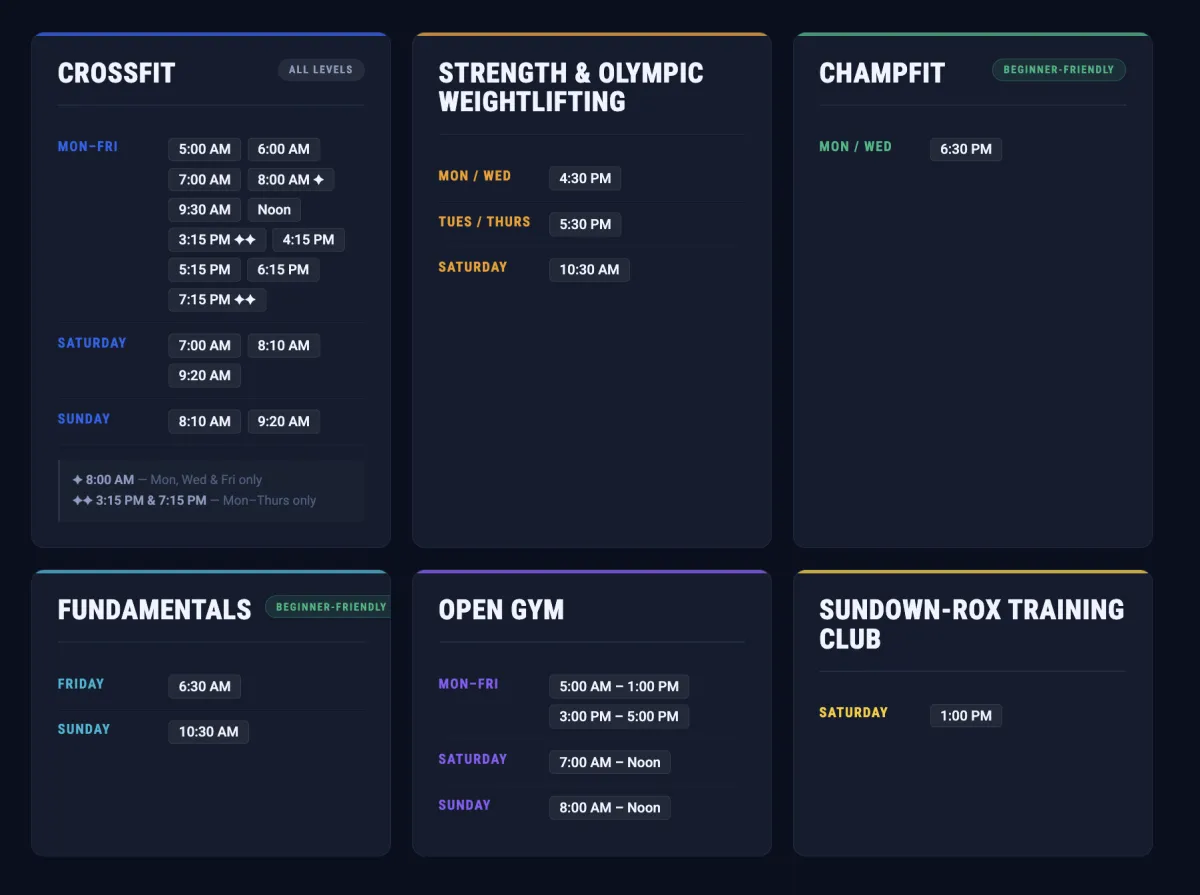The height and width of the screenshot is (895, 1200).
Task: Click the starred 8:00 AM CrossFit time
Action: tap(291, 179)
